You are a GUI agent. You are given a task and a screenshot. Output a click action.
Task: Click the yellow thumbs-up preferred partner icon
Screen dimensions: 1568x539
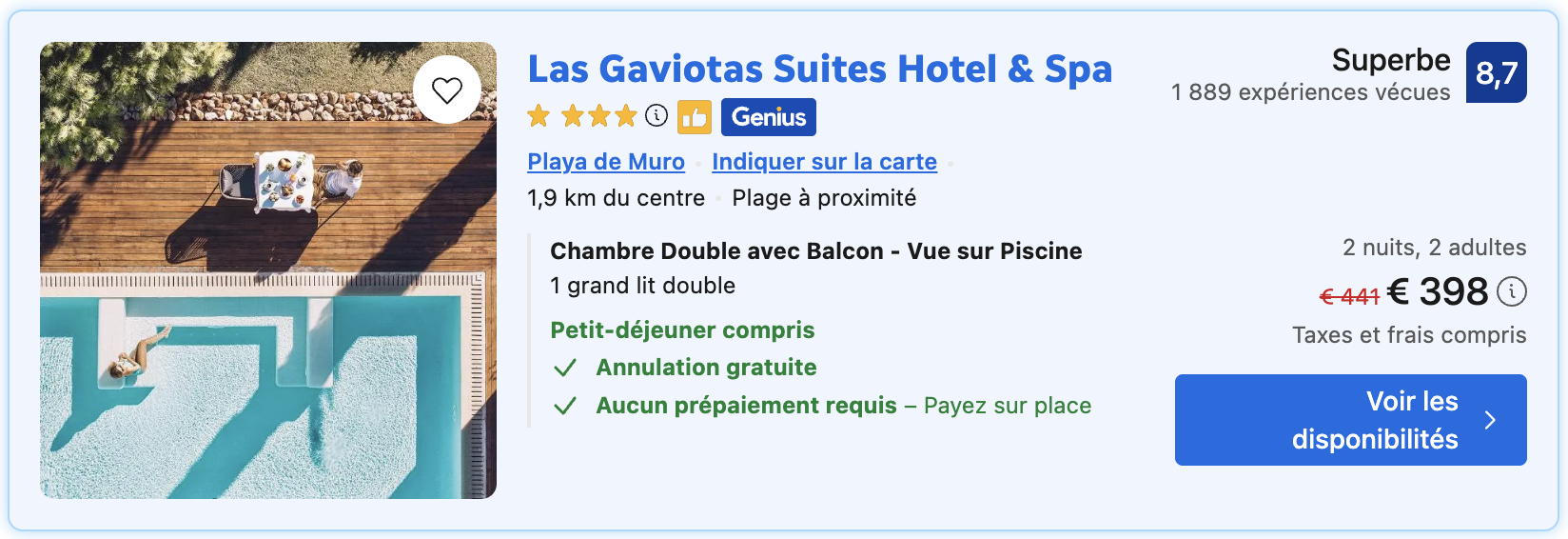[x=695, y=117]
